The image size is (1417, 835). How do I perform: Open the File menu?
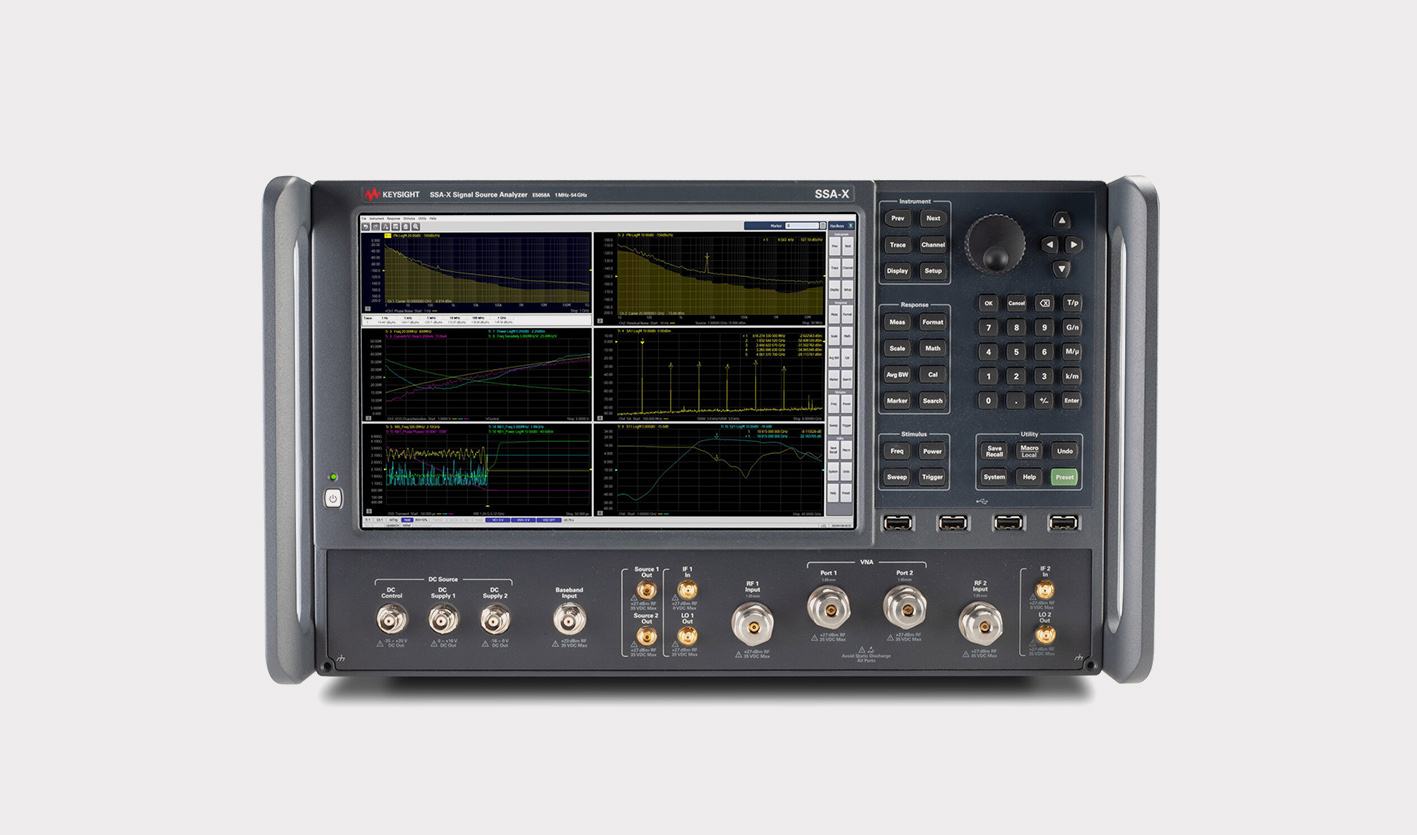(364, 219)
